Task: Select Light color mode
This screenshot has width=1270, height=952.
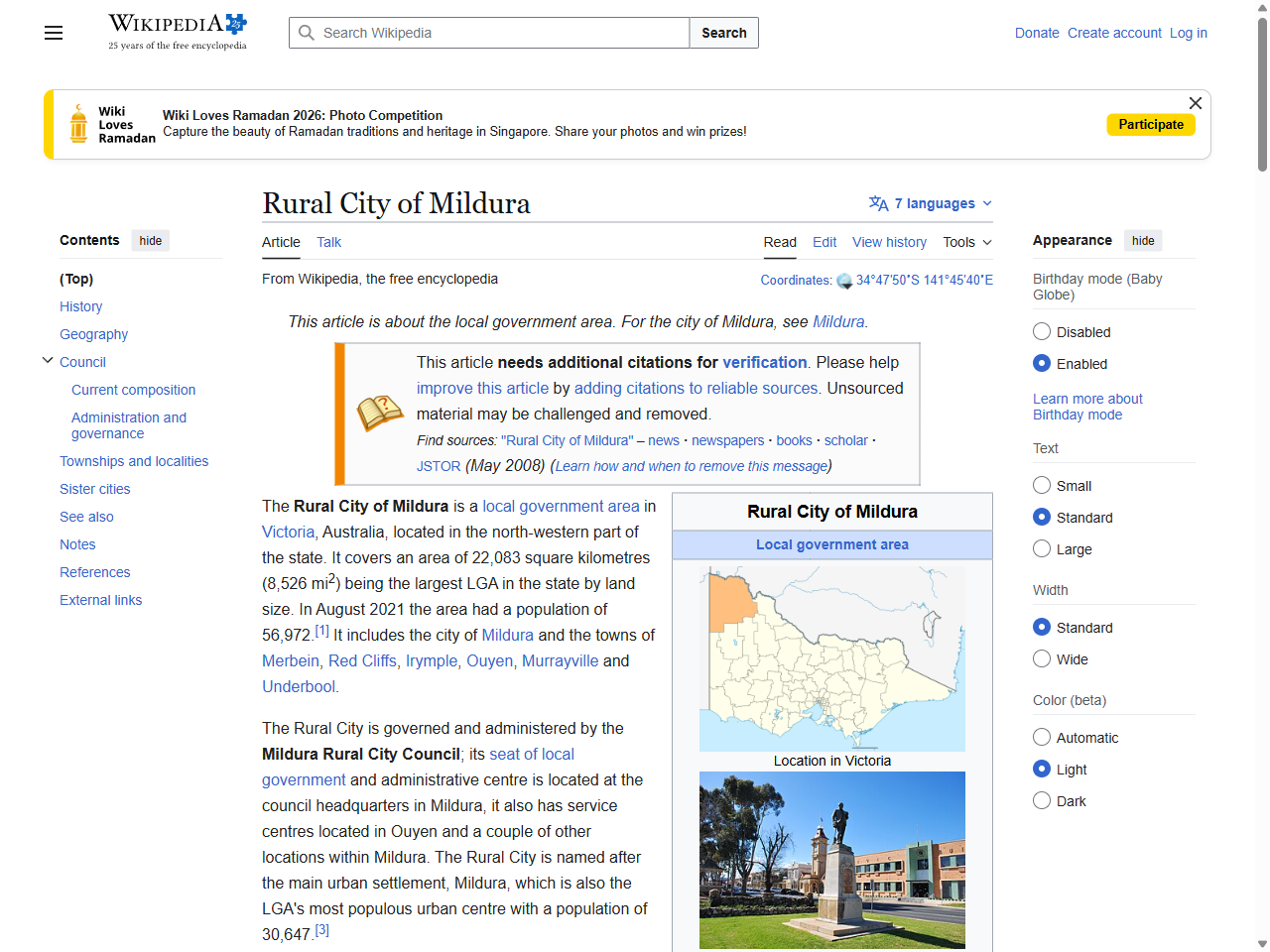Action: click(x=1042, y=769)
